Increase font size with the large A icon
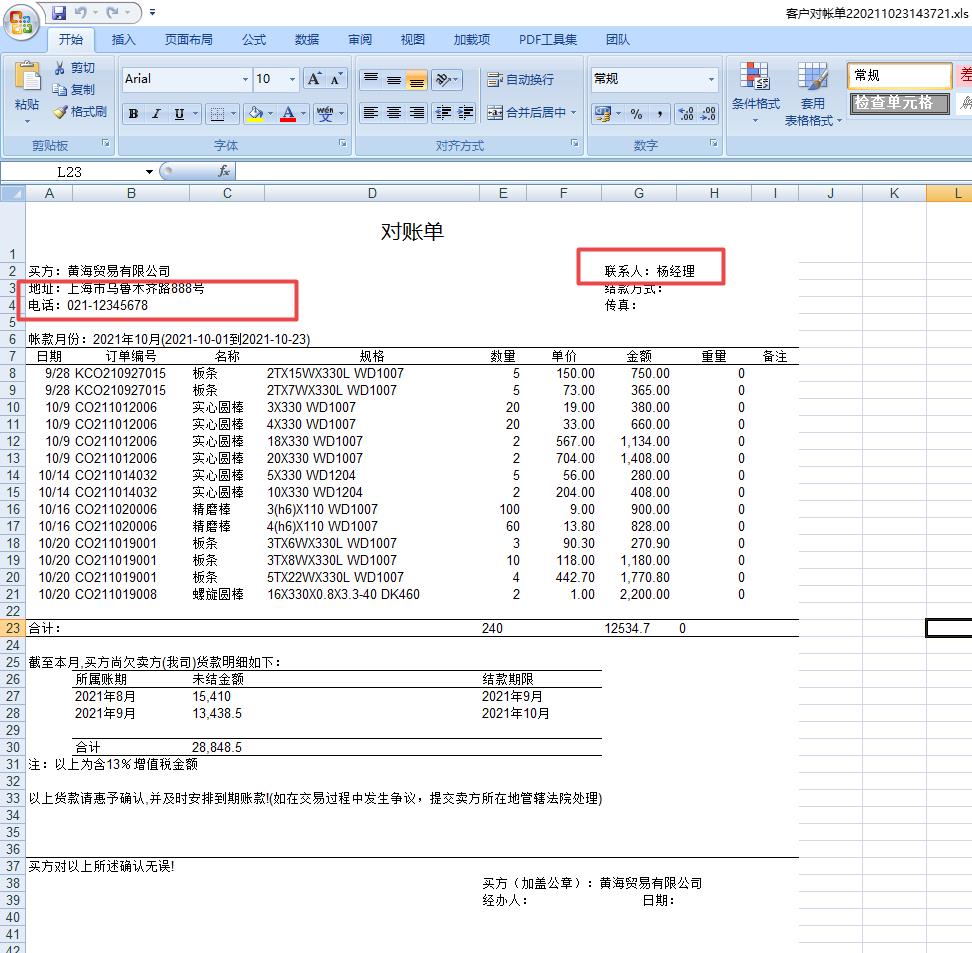The height and width of the screenshot is (953, 972). tap(314, 79)
